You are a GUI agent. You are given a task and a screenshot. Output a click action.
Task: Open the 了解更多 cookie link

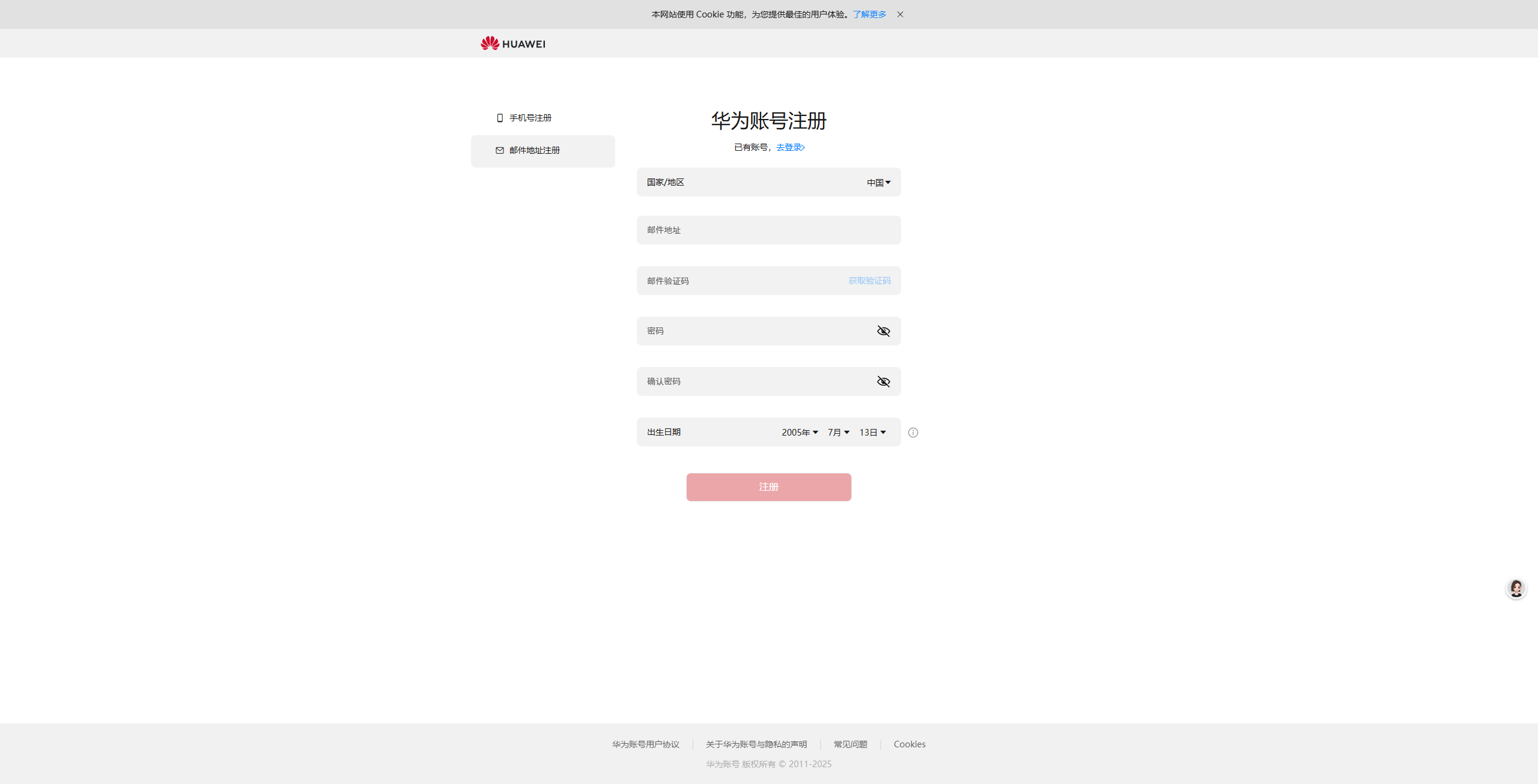(869, 14)
